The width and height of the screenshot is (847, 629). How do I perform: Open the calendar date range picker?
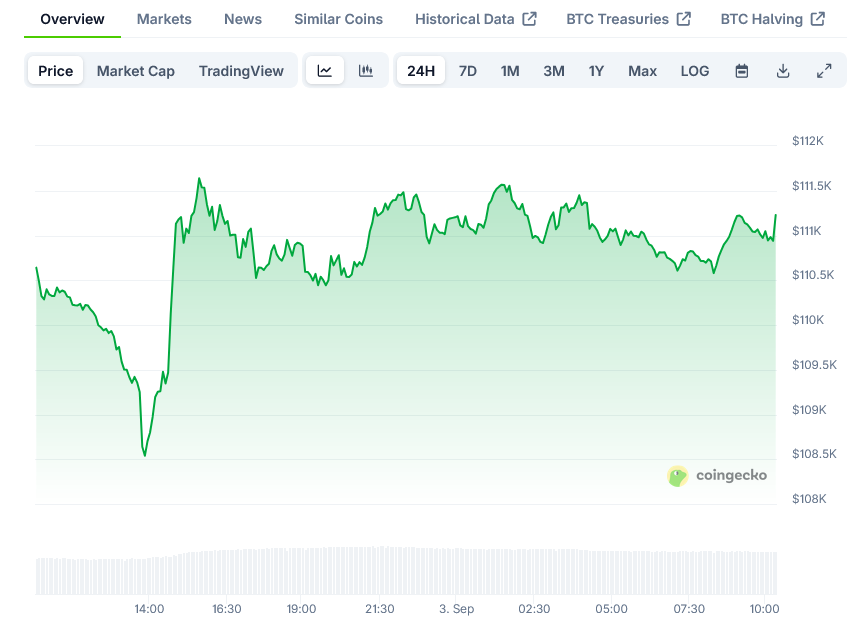pos(742,71)
